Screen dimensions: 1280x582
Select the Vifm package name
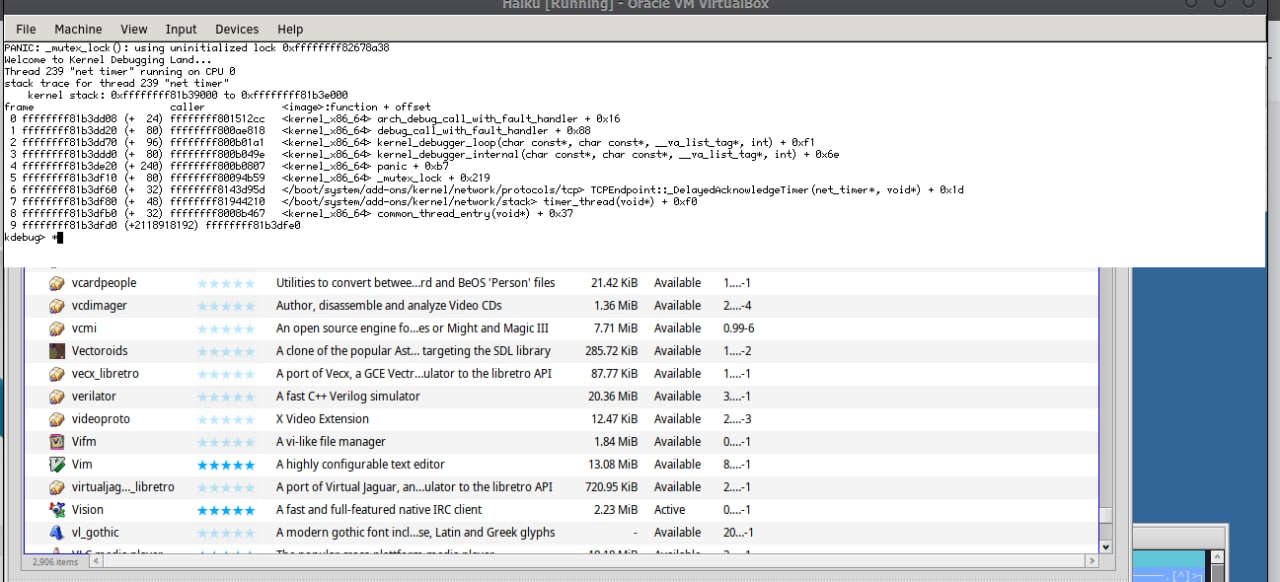[x=83, y=442]
